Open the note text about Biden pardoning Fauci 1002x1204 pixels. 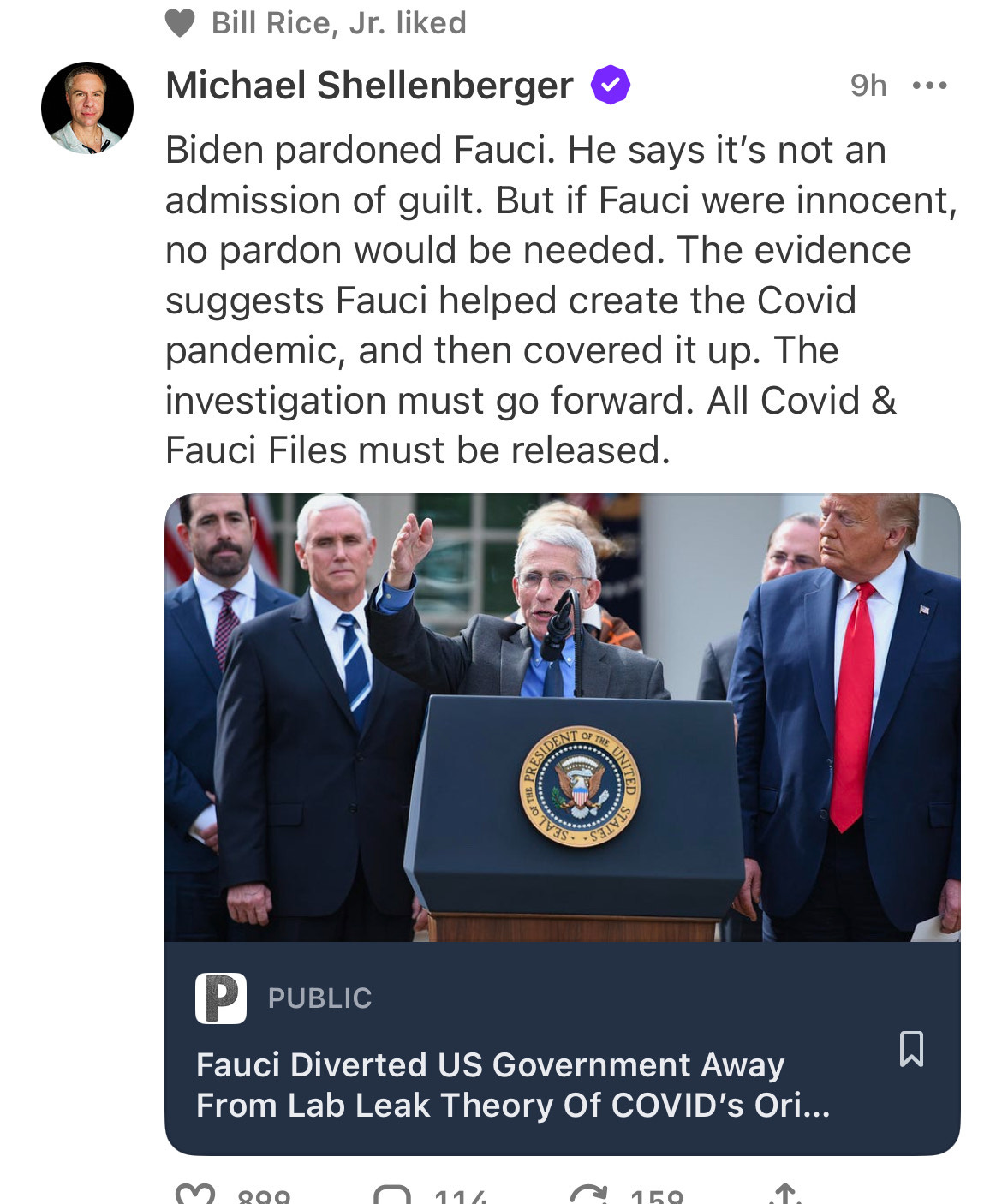pos(561,300)
